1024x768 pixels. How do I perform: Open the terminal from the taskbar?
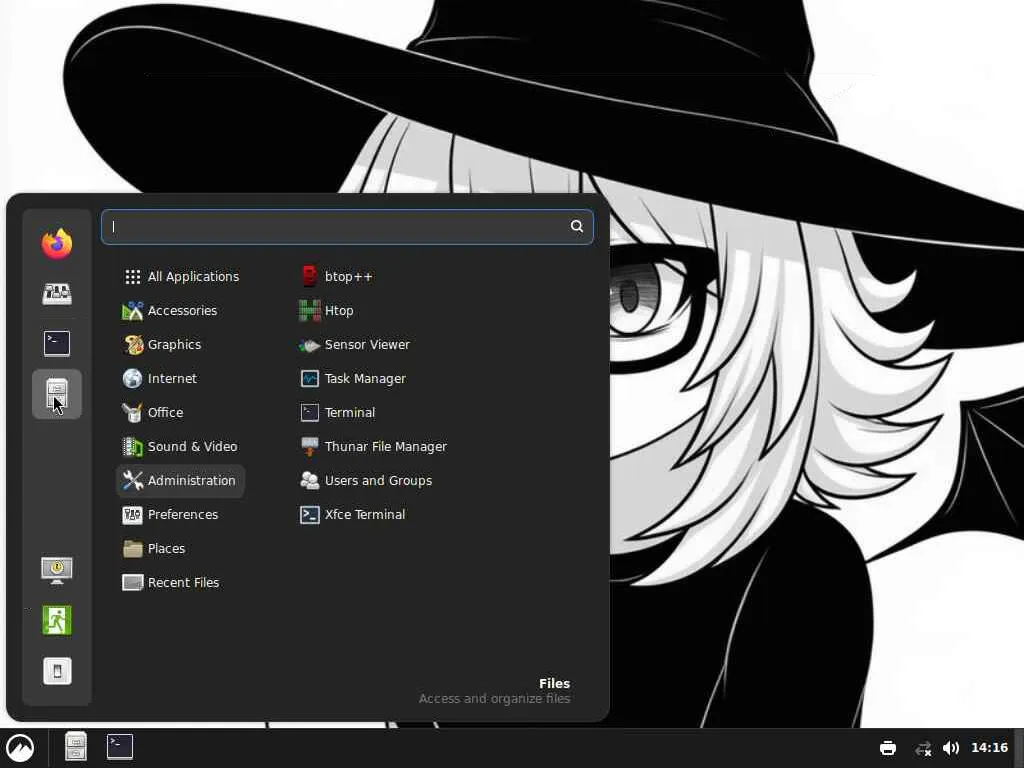(x=120, y=746)
